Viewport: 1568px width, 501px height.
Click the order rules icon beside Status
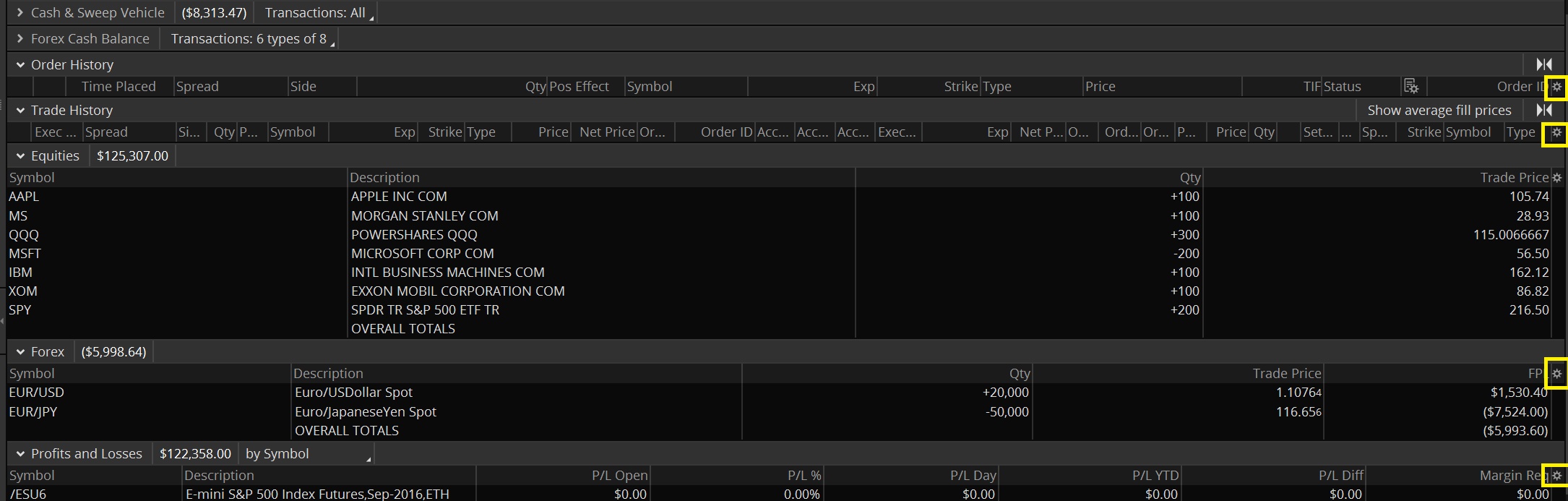[x=1410, y=87]
